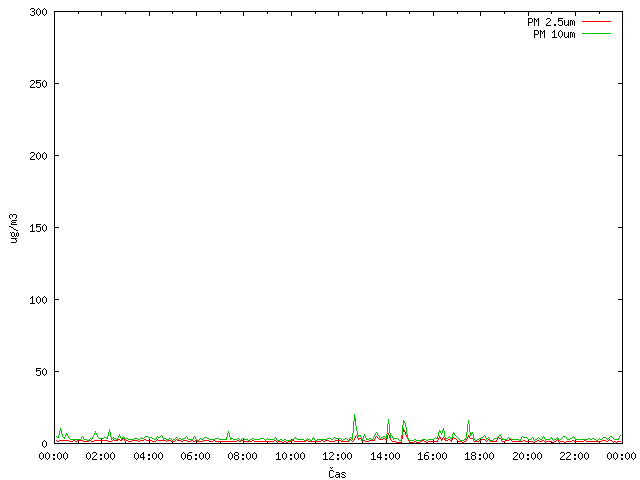Viewport: 640px width, 480px height.
Task: Click the 20:00 time label
Action: coord(527,456)
